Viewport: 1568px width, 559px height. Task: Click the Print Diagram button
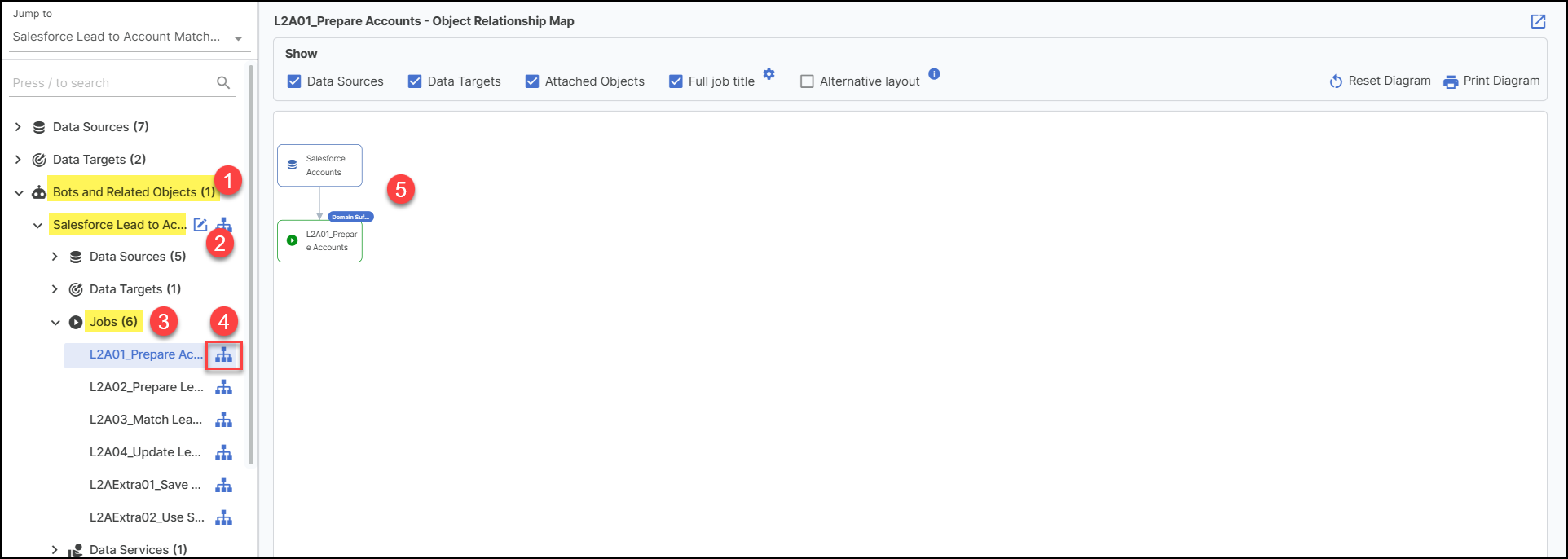(1491, 81)
